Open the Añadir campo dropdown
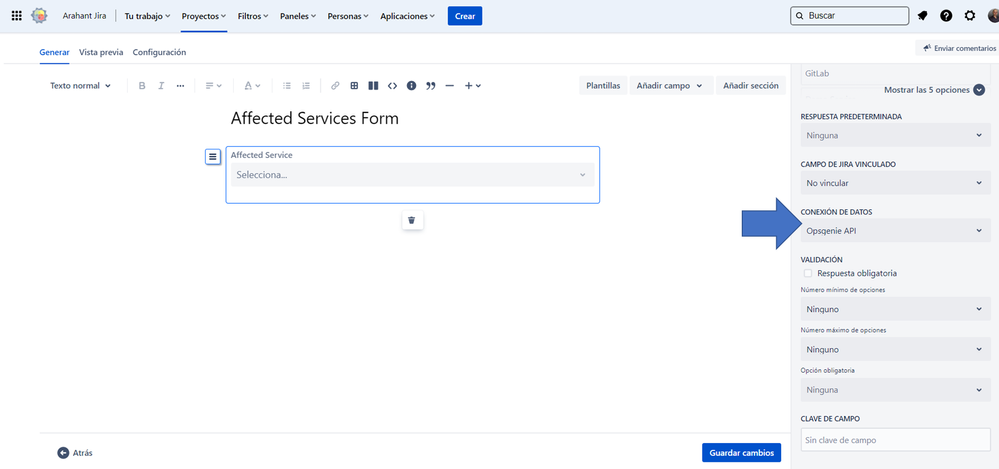 coord(671,85)
